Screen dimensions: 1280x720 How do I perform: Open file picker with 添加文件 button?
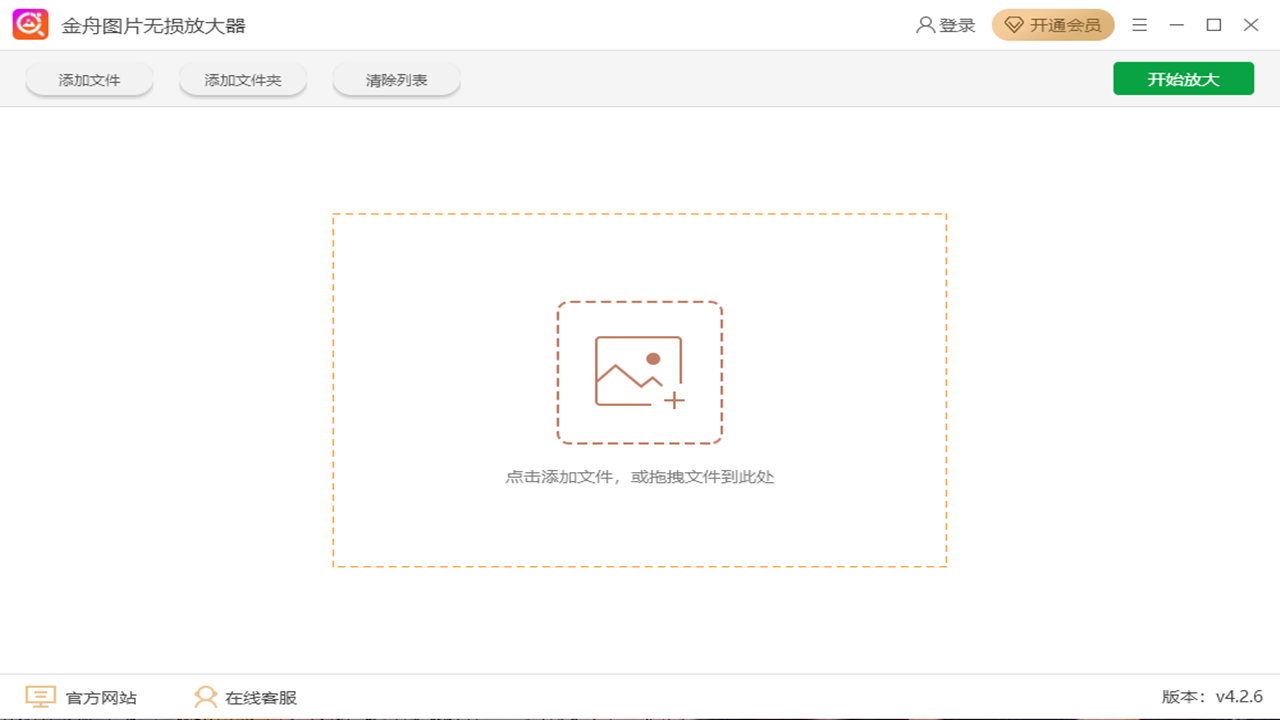coord(89,78)
